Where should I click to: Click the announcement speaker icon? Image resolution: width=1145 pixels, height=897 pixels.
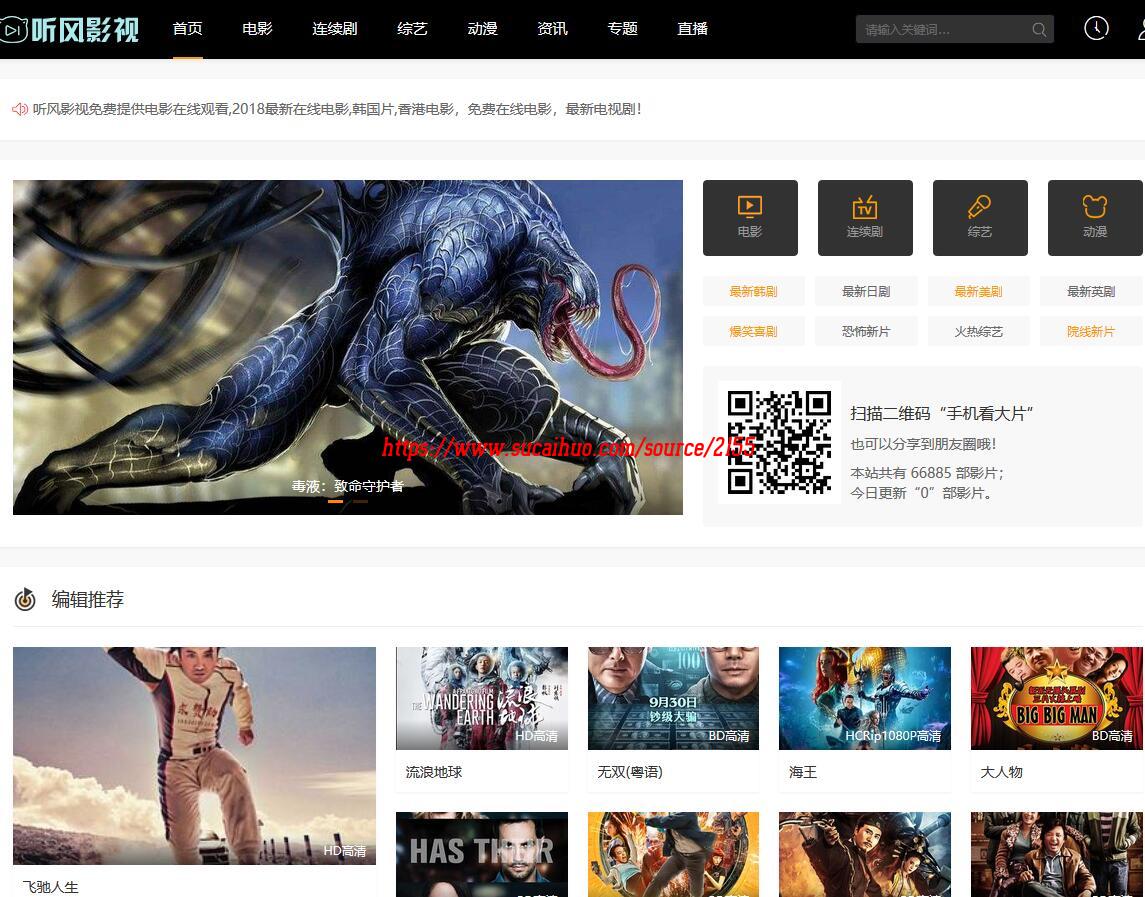20,110
